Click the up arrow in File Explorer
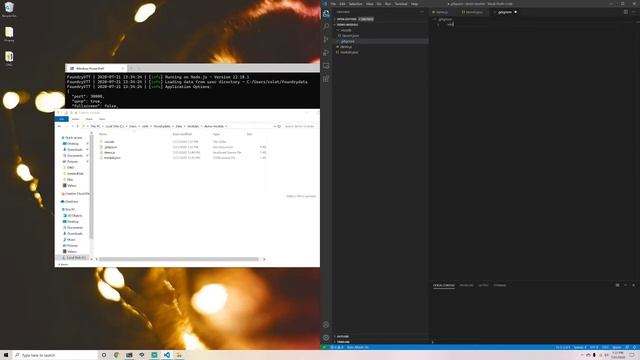Image resolution: width=640 pixels, height=360 pixels. tap(78, 127)
